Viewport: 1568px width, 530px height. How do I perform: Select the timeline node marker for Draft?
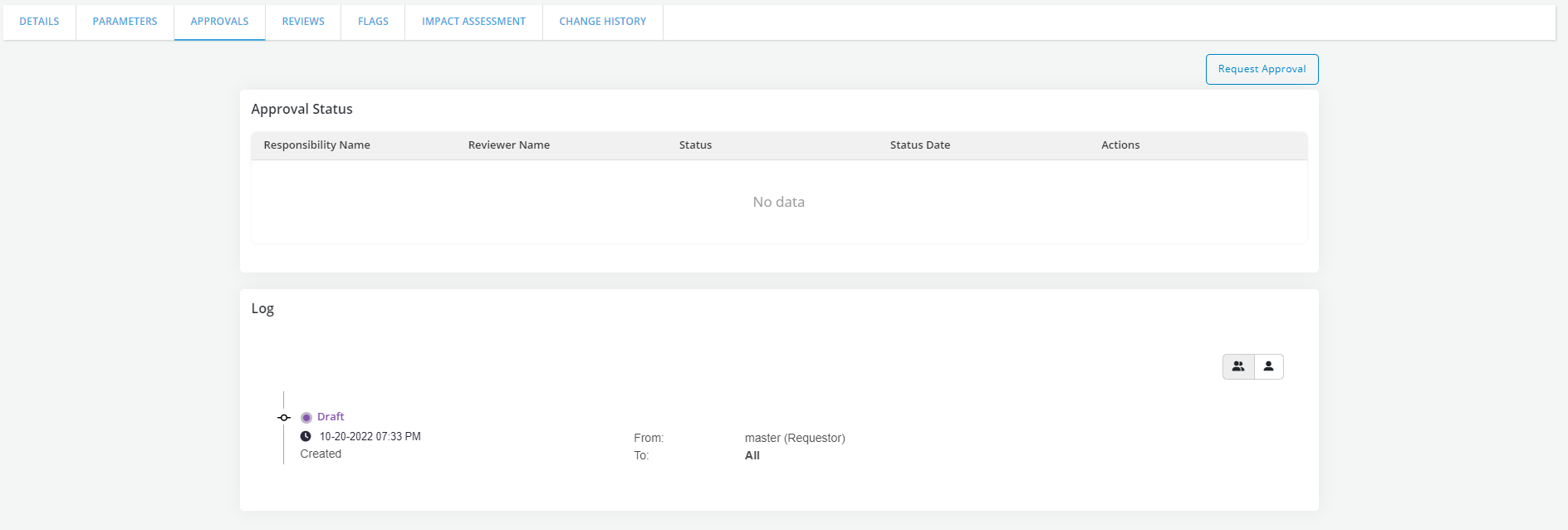284,418
